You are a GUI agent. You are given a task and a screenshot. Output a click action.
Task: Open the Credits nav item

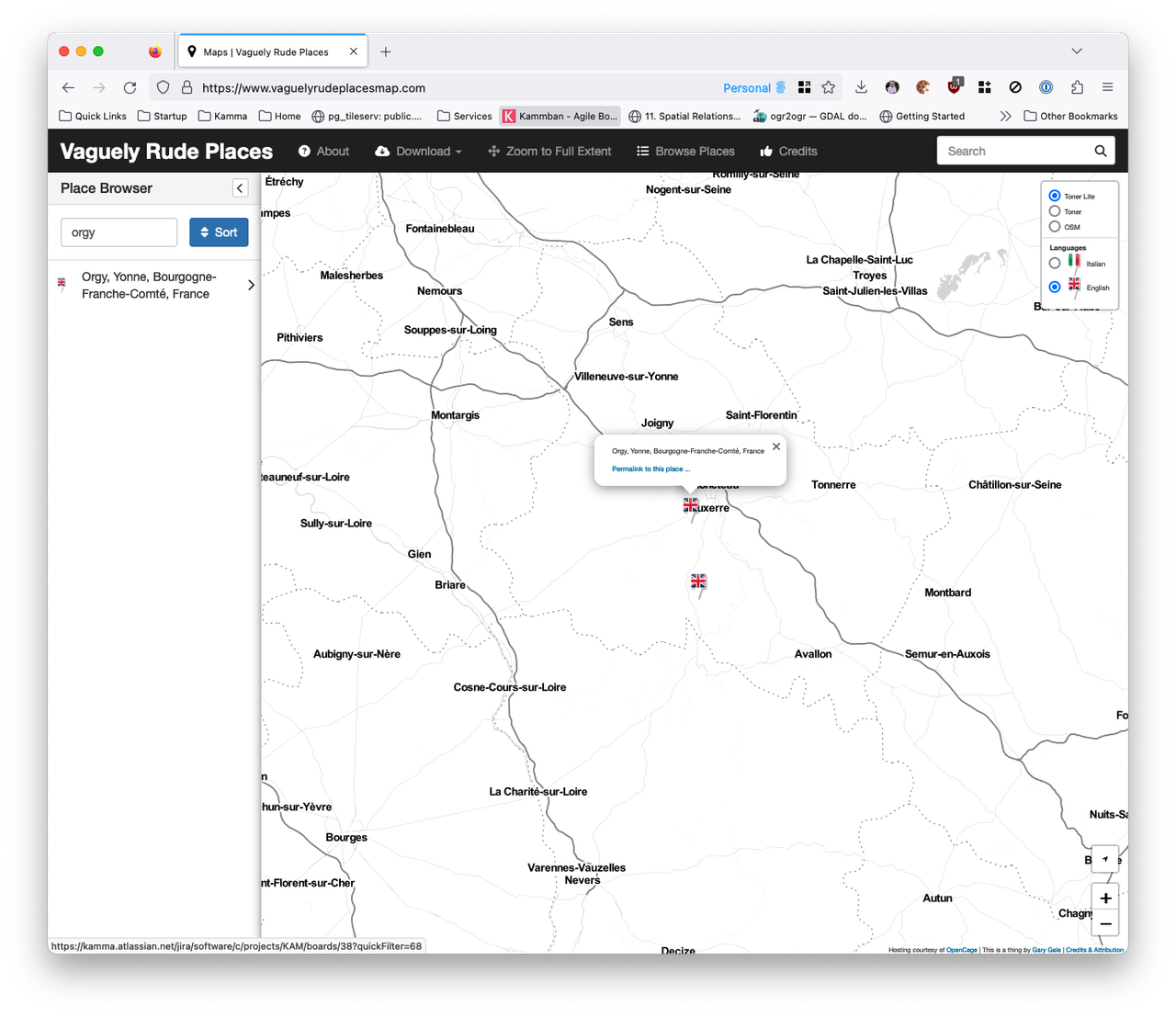pos(788,152)
